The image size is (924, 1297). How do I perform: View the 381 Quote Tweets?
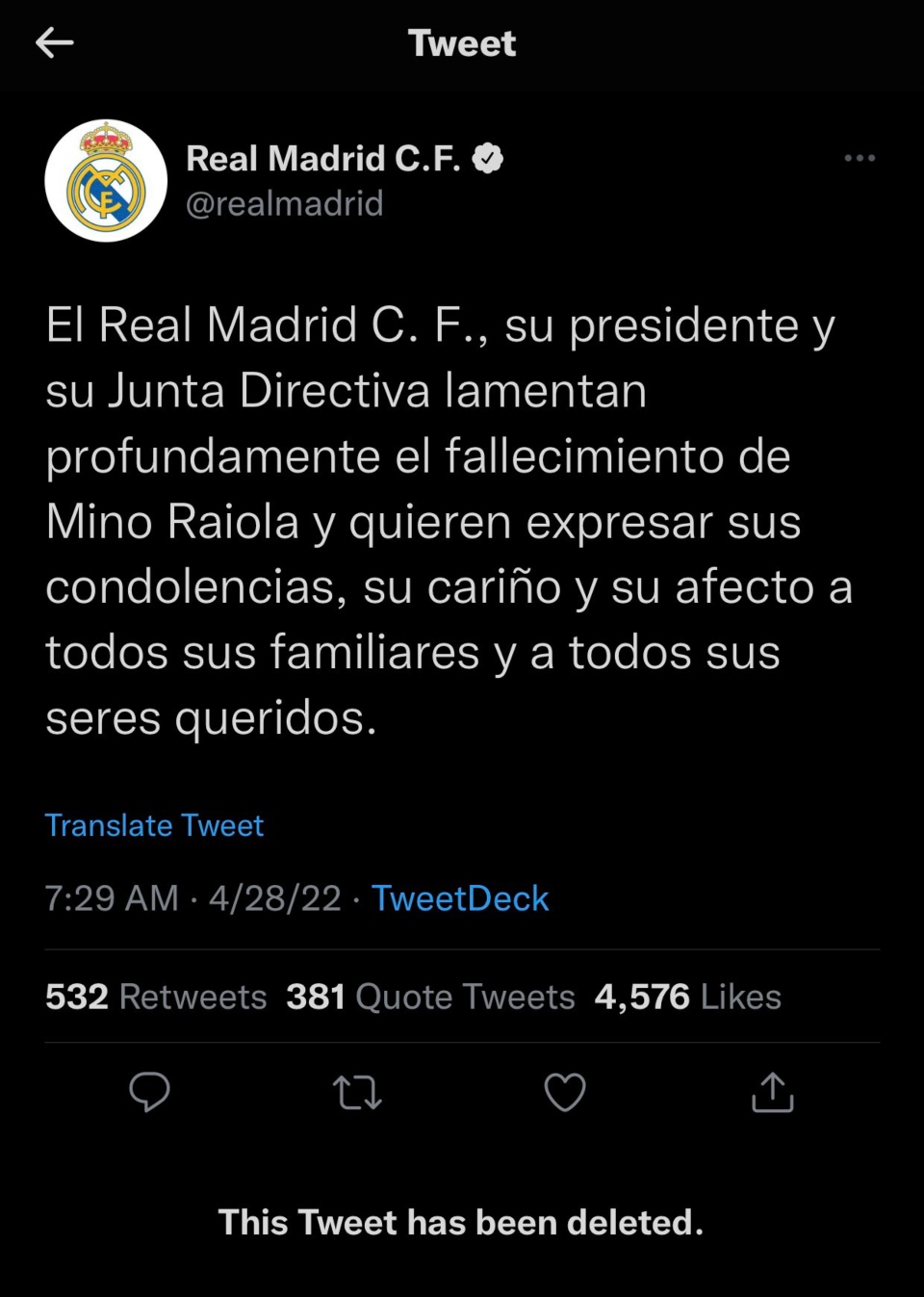pos(430,997)
